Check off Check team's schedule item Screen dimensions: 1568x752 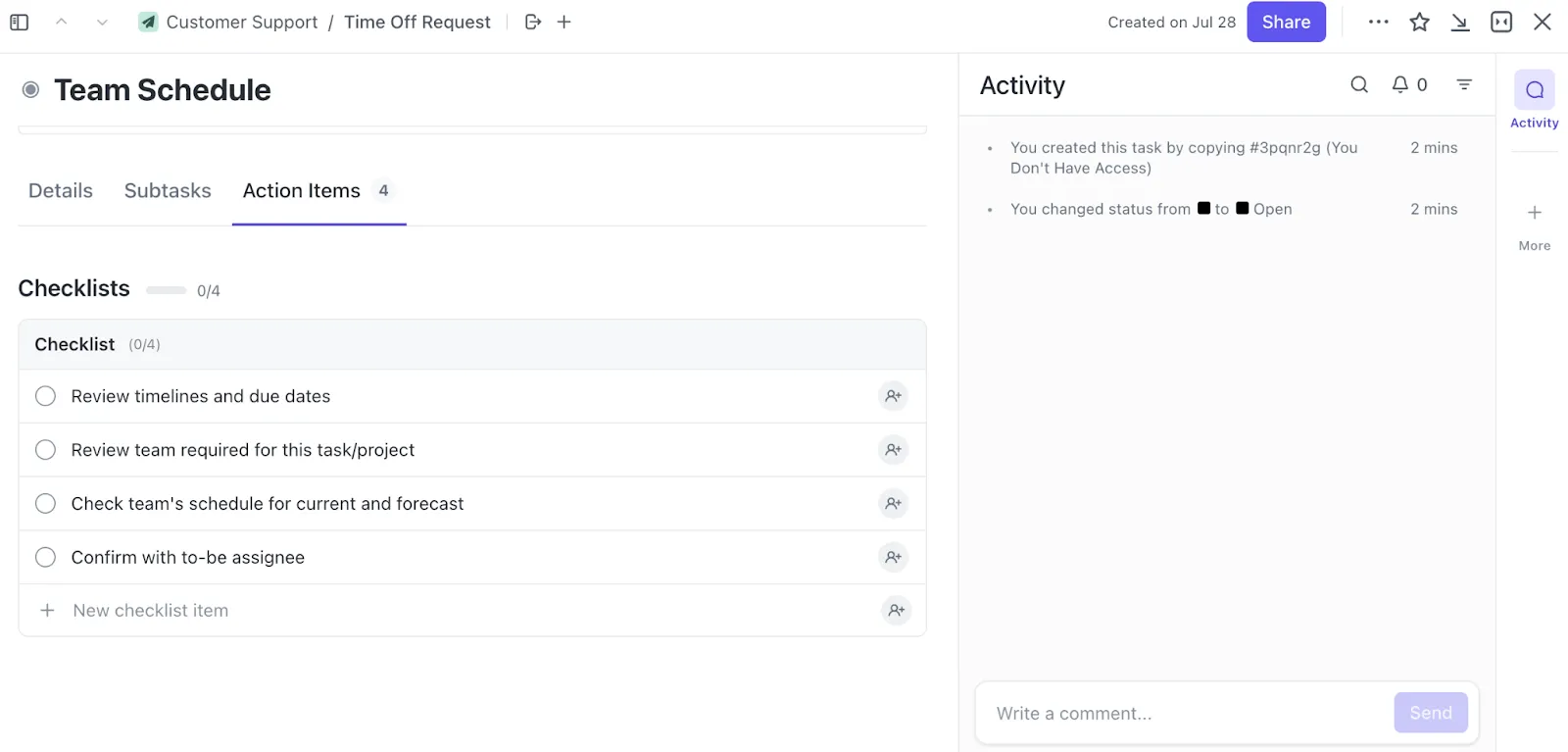coord(45,504)
